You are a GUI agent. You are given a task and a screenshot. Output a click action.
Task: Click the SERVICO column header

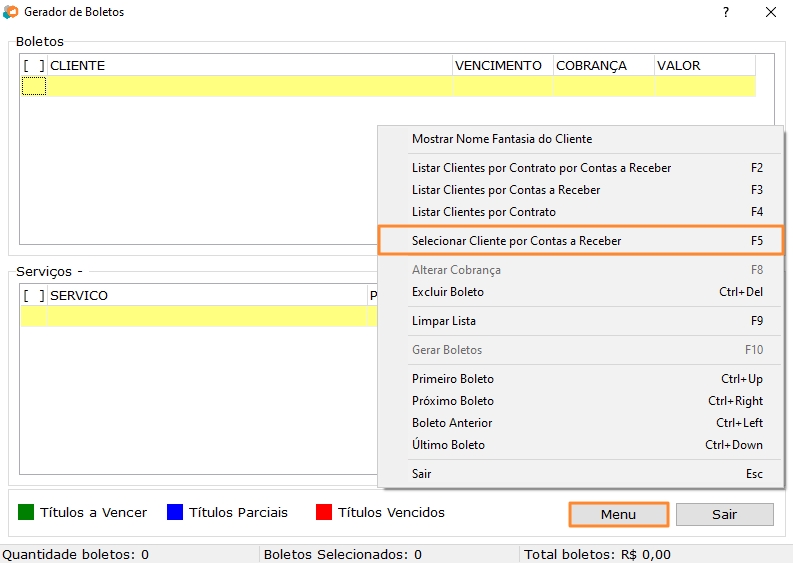pyautogui.click(x=207, y=296)
